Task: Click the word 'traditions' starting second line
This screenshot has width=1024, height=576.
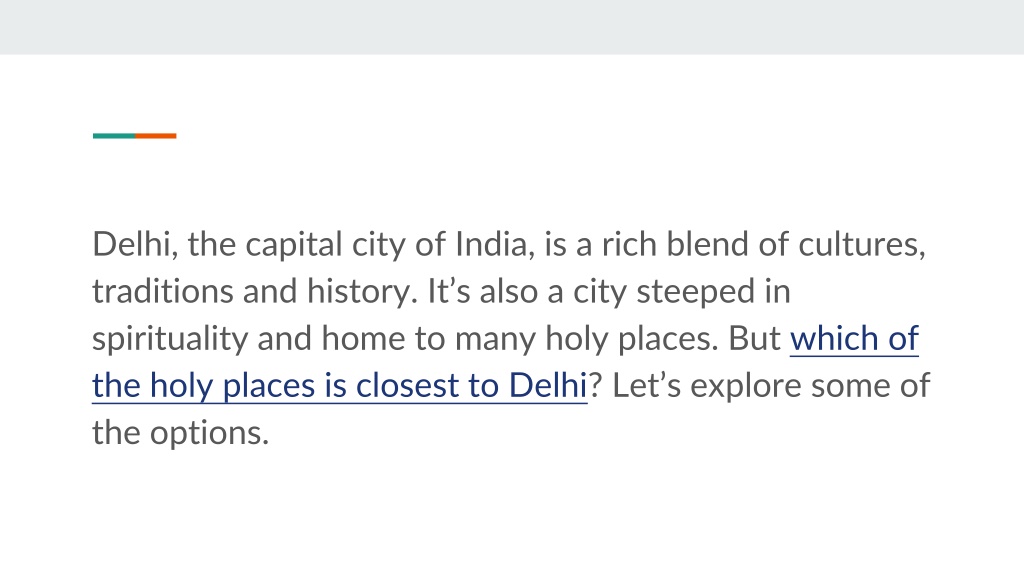Action: point(162,291)
